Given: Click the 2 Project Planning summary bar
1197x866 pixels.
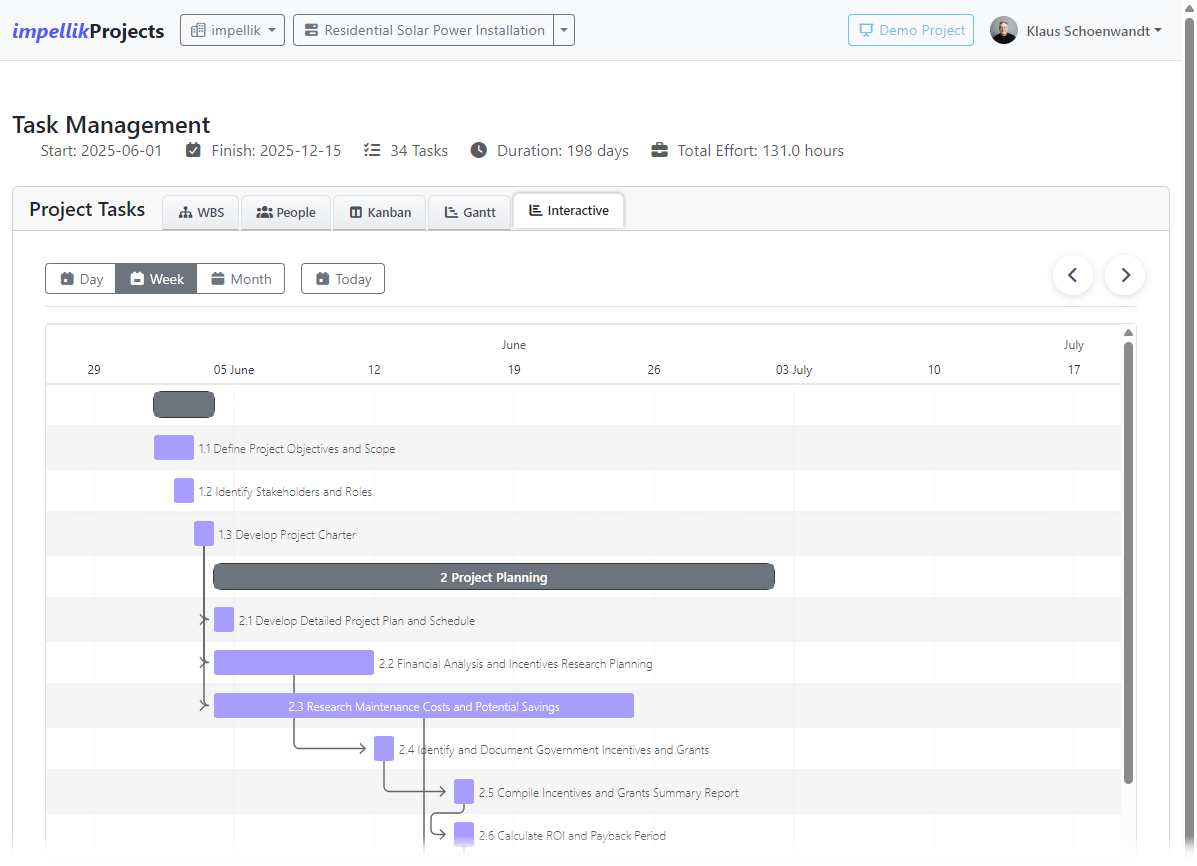Looking at the screenshot, I should (x=494, y=577).
